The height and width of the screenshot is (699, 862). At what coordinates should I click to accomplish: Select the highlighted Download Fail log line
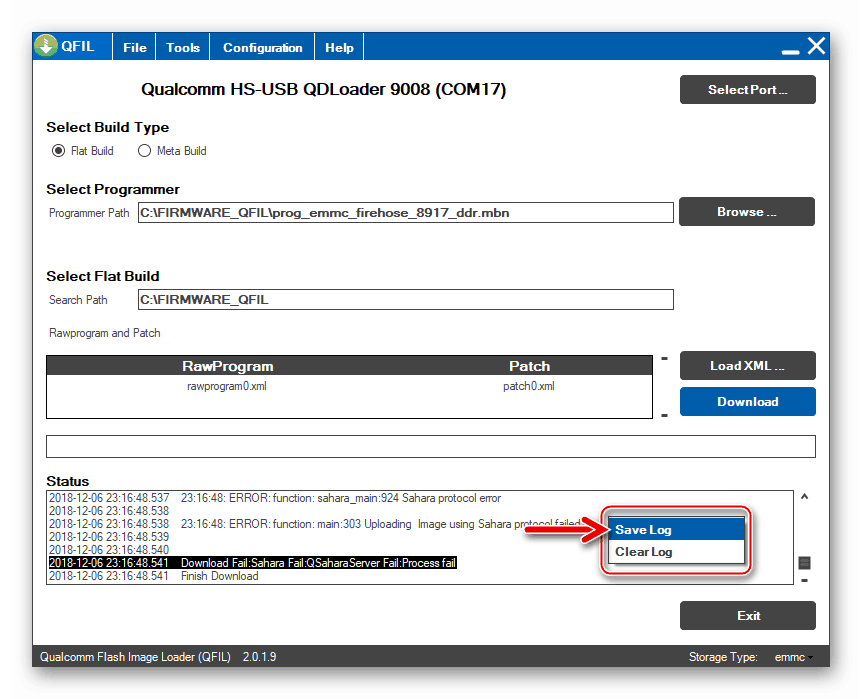coord(253,563)
